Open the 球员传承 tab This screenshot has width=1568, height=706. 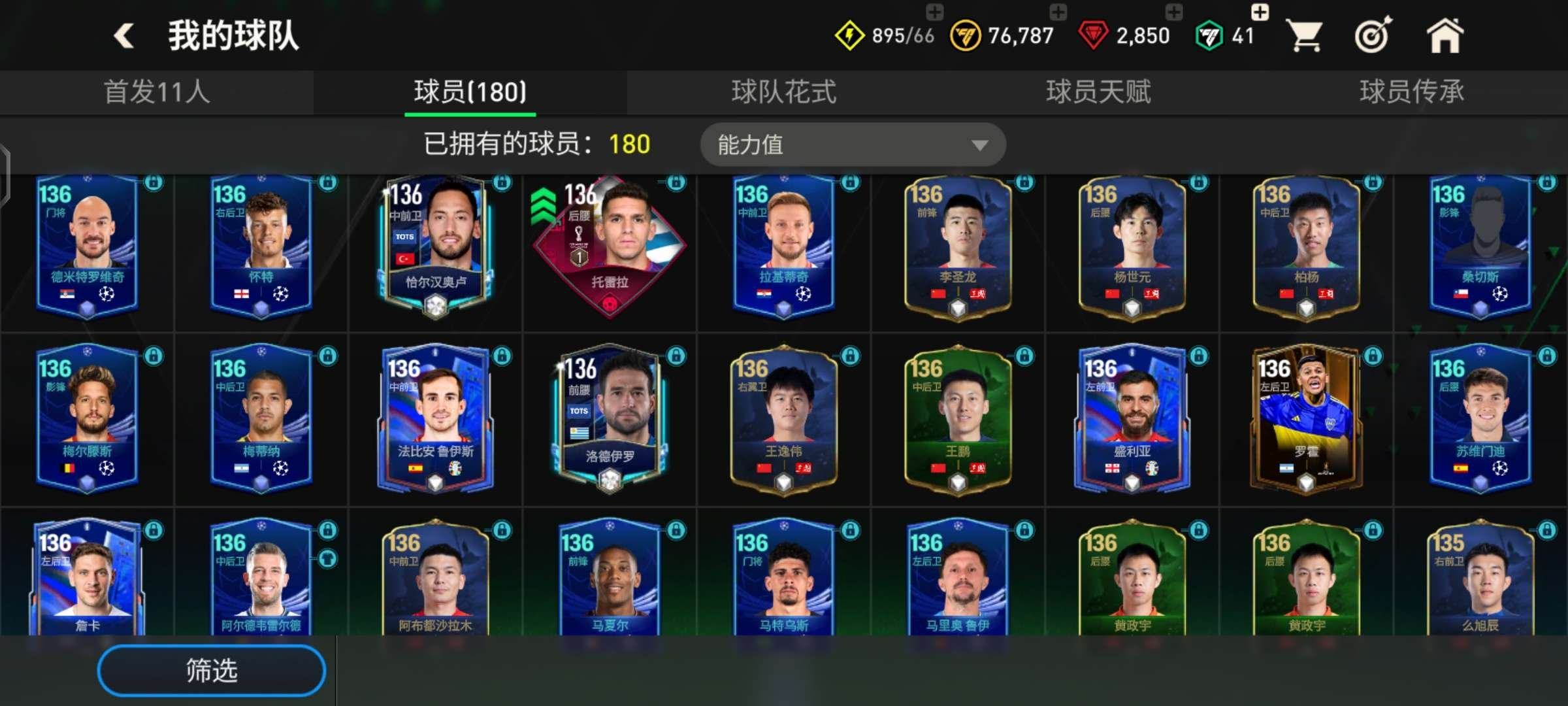tap(1411, 92)
